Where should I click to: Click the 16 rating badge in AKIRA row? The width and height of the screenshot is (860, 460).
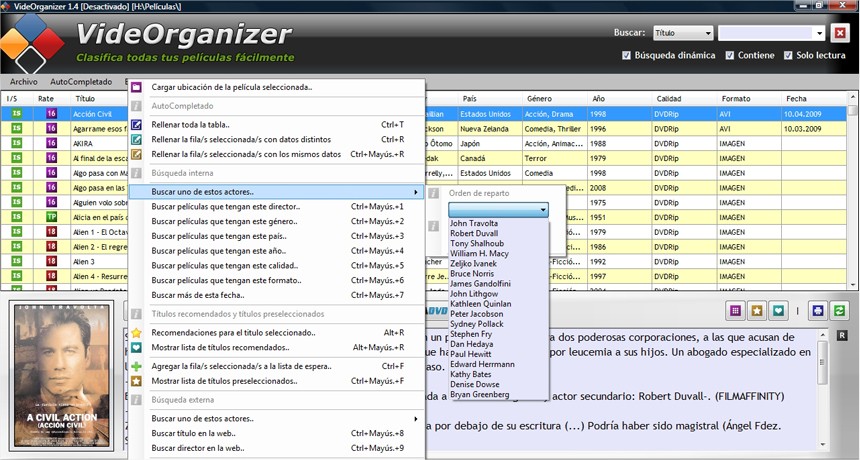click(x=51, y=143)
